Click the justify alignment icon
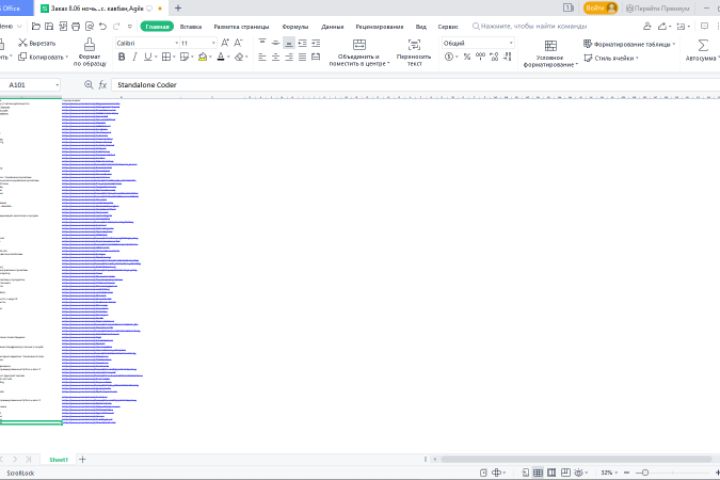This screenshot has width=720, height=480. 302,57
